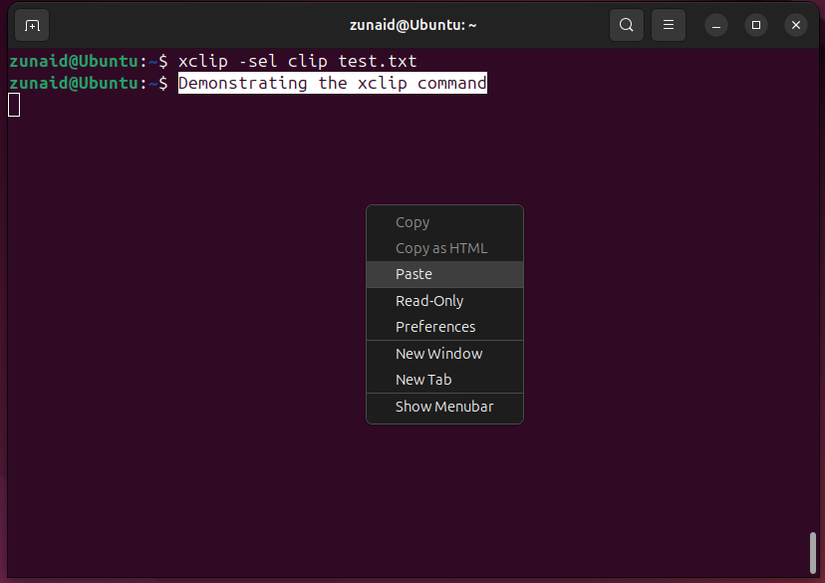Screen dimensions: 825x583
Task: Paste clipboard contents via the context menu
Action: [413, 273]
